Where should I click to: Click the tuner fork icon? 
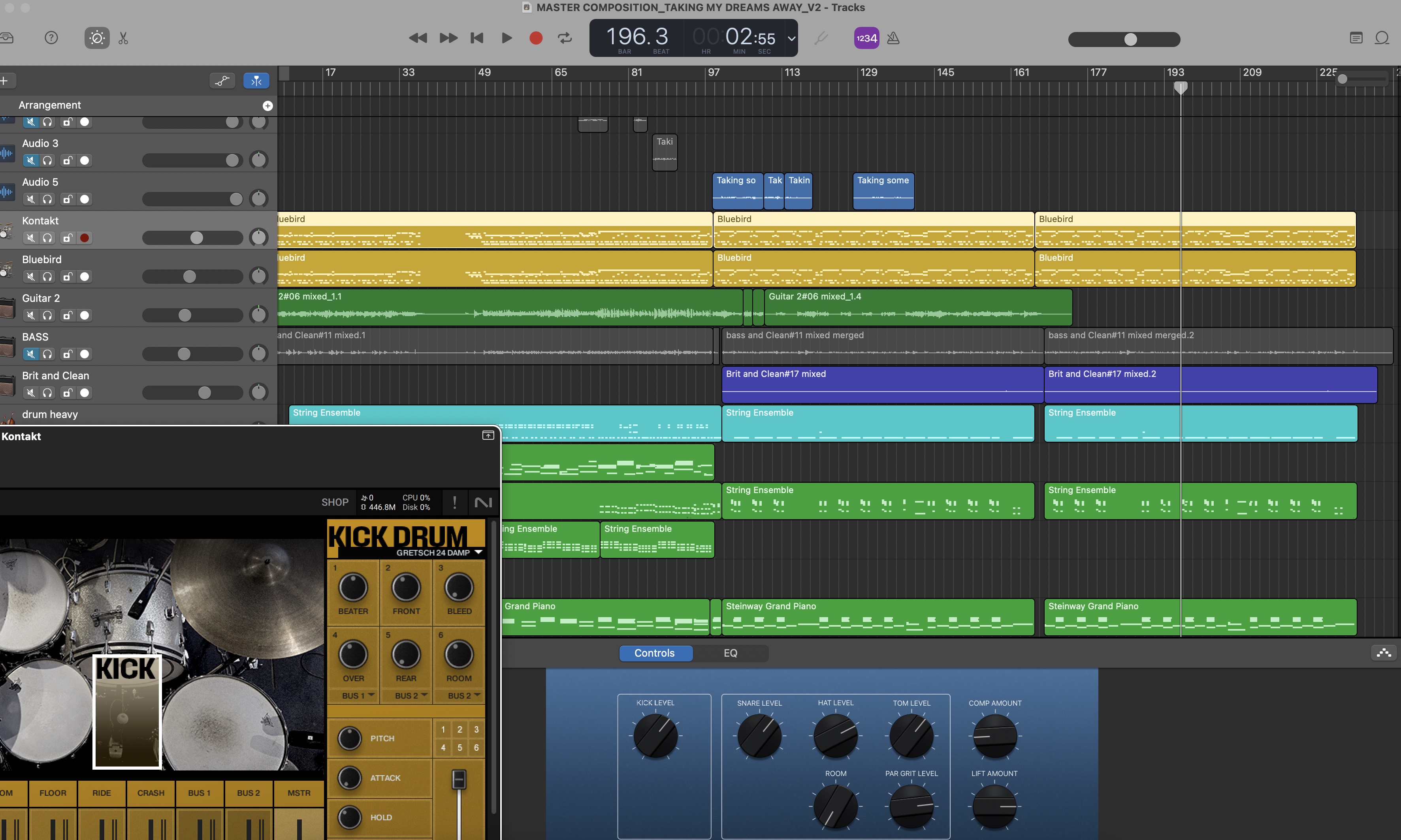pos(821,38)
